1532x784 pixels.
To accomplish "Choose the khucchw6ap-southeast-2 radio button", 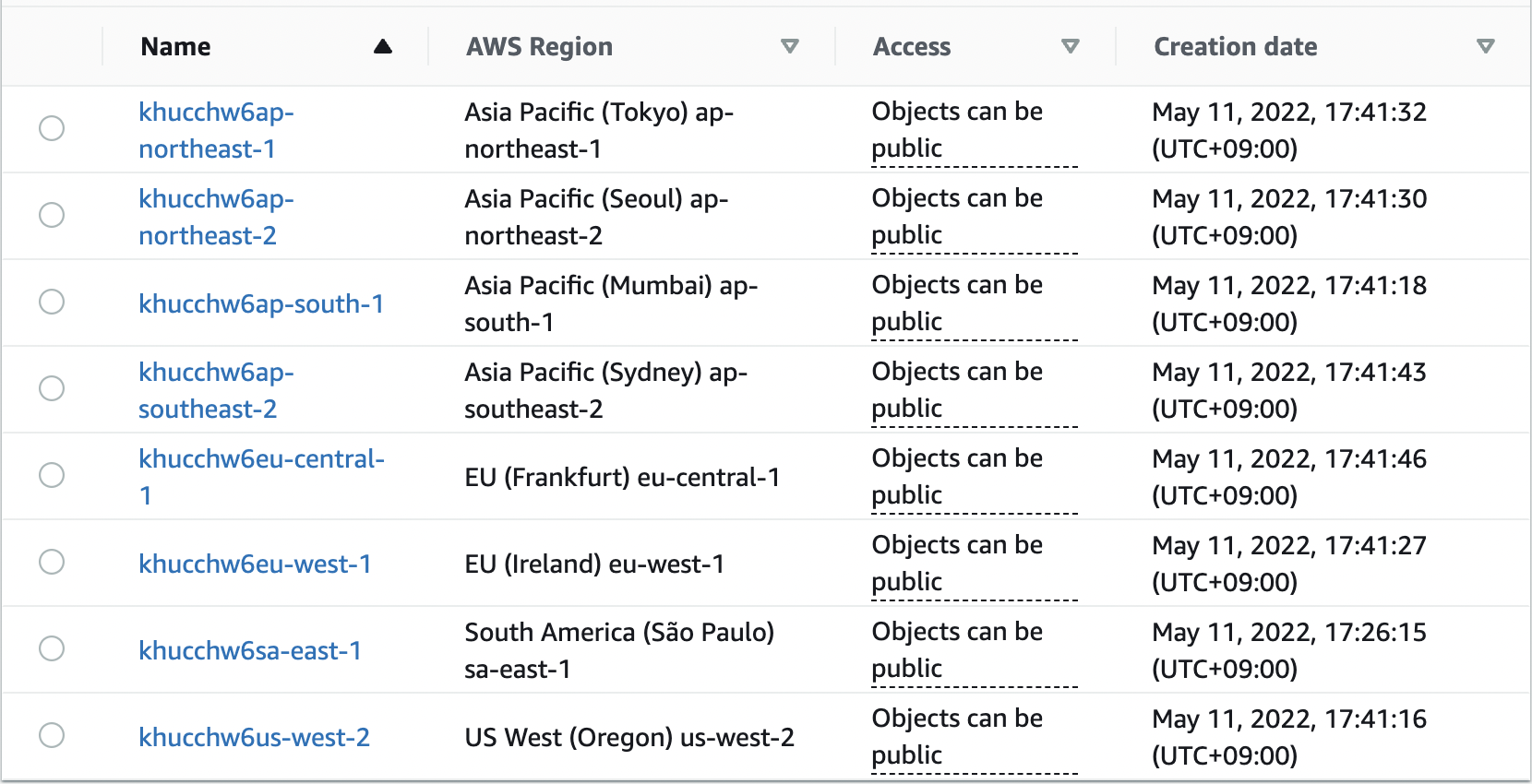I will [x=52, y=388].
